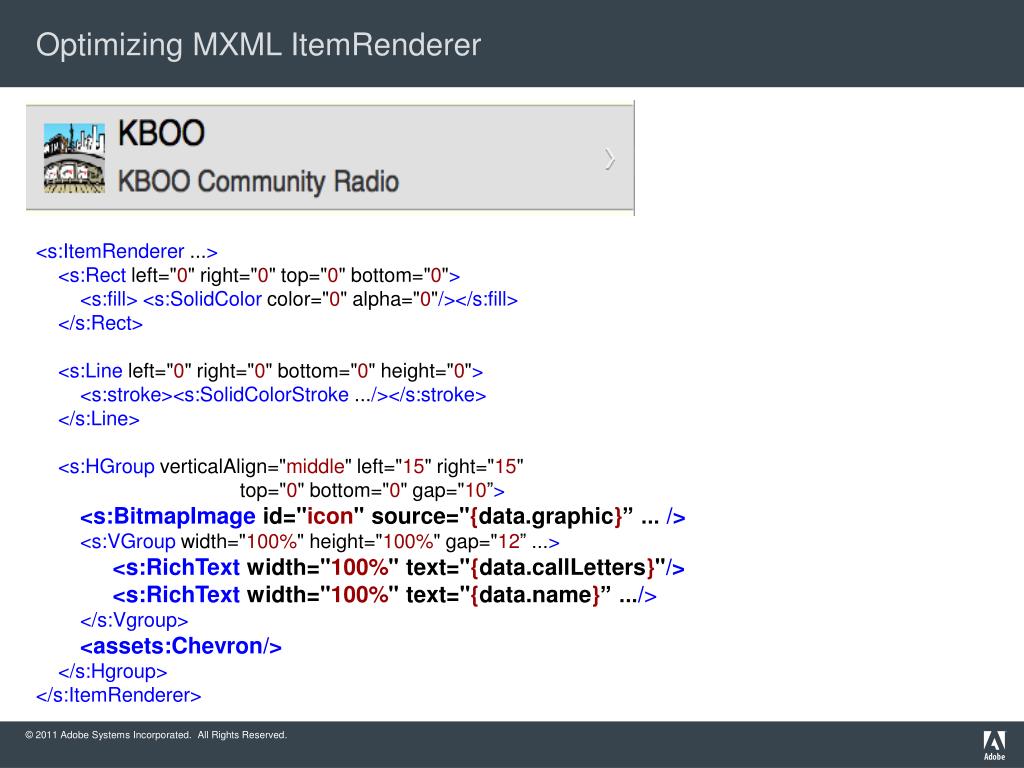Click the '<s:Line left="0"' code line
This screenshot has width=1024, height=768.
coord(270,371)
